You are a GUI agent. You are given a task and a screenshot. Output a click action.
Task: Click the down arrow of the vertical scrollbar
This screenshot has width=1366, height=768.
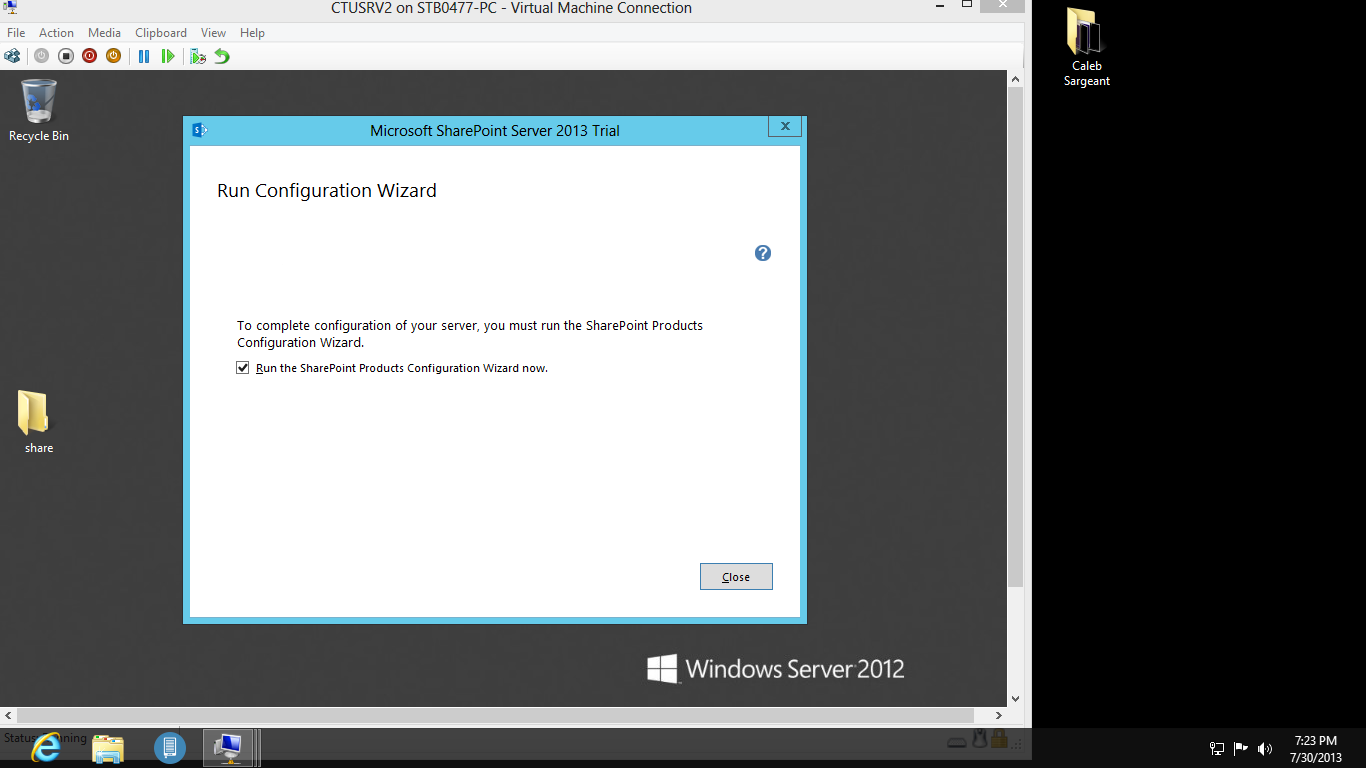1016,699
